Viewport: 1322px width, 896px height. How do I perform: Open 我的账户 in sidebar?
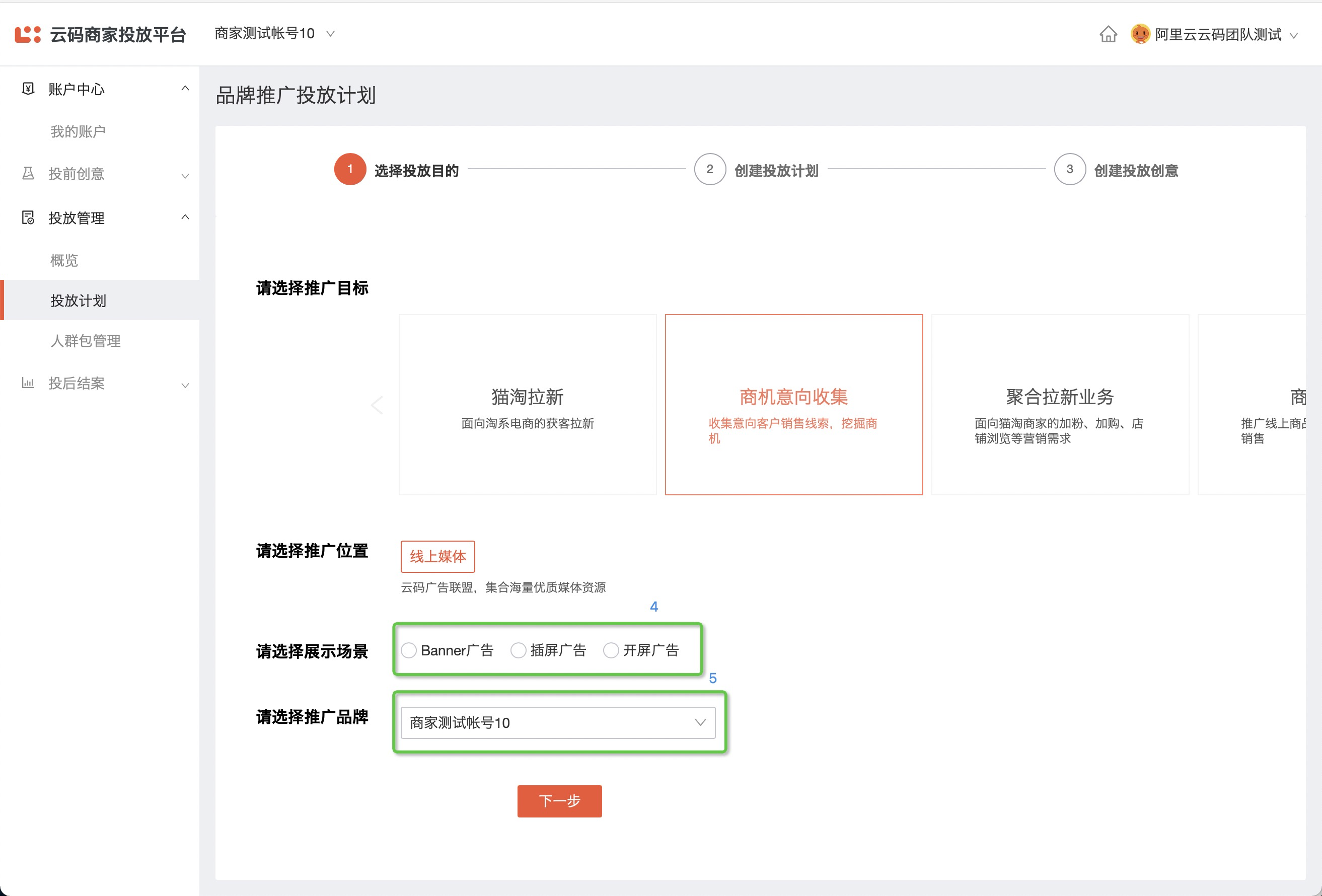click(78, 131)
